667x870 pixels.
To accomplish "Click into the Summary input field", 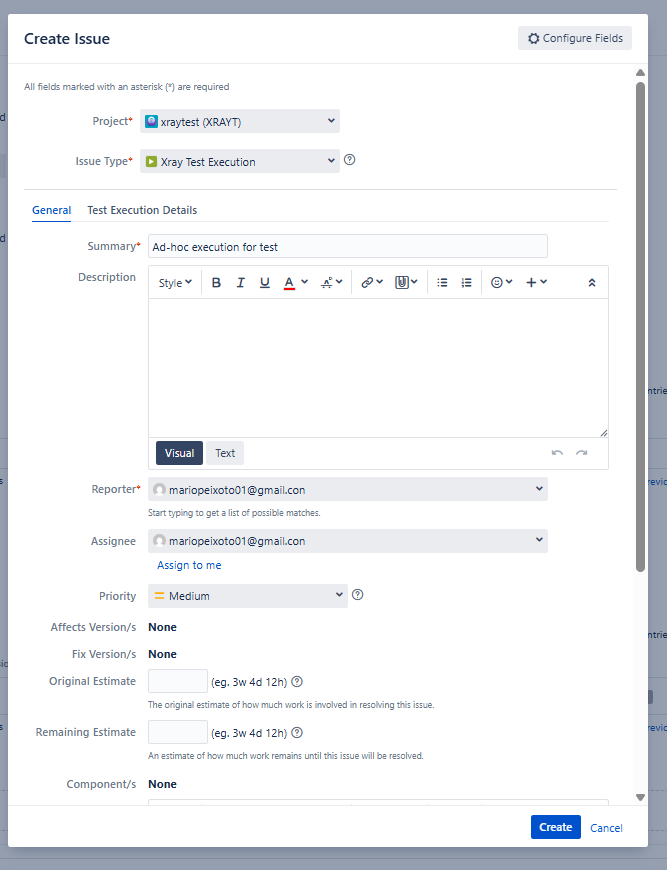I will point(347,246).
